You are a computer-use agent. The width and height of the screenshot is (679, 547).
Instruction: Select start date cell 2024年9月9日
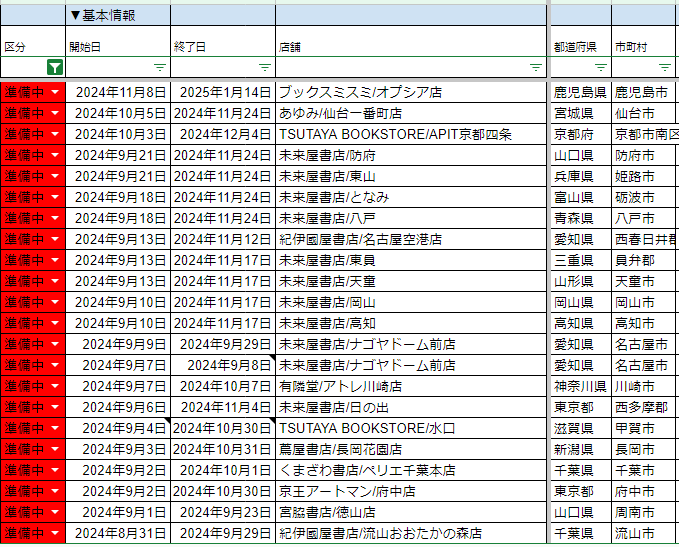point(118,344)
